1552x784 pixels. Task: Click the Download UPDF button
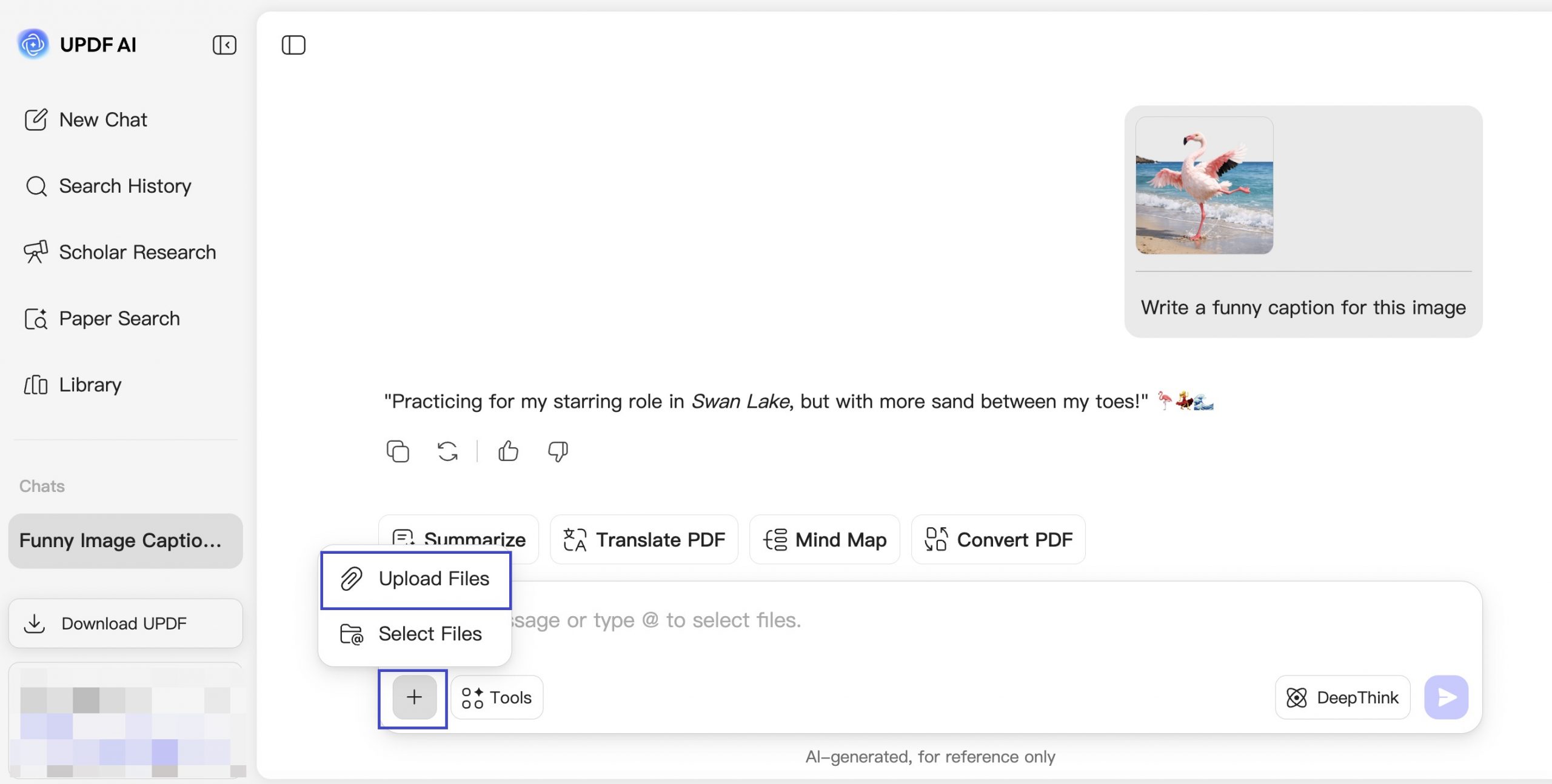pyautogui.click(x=125, y=623)
